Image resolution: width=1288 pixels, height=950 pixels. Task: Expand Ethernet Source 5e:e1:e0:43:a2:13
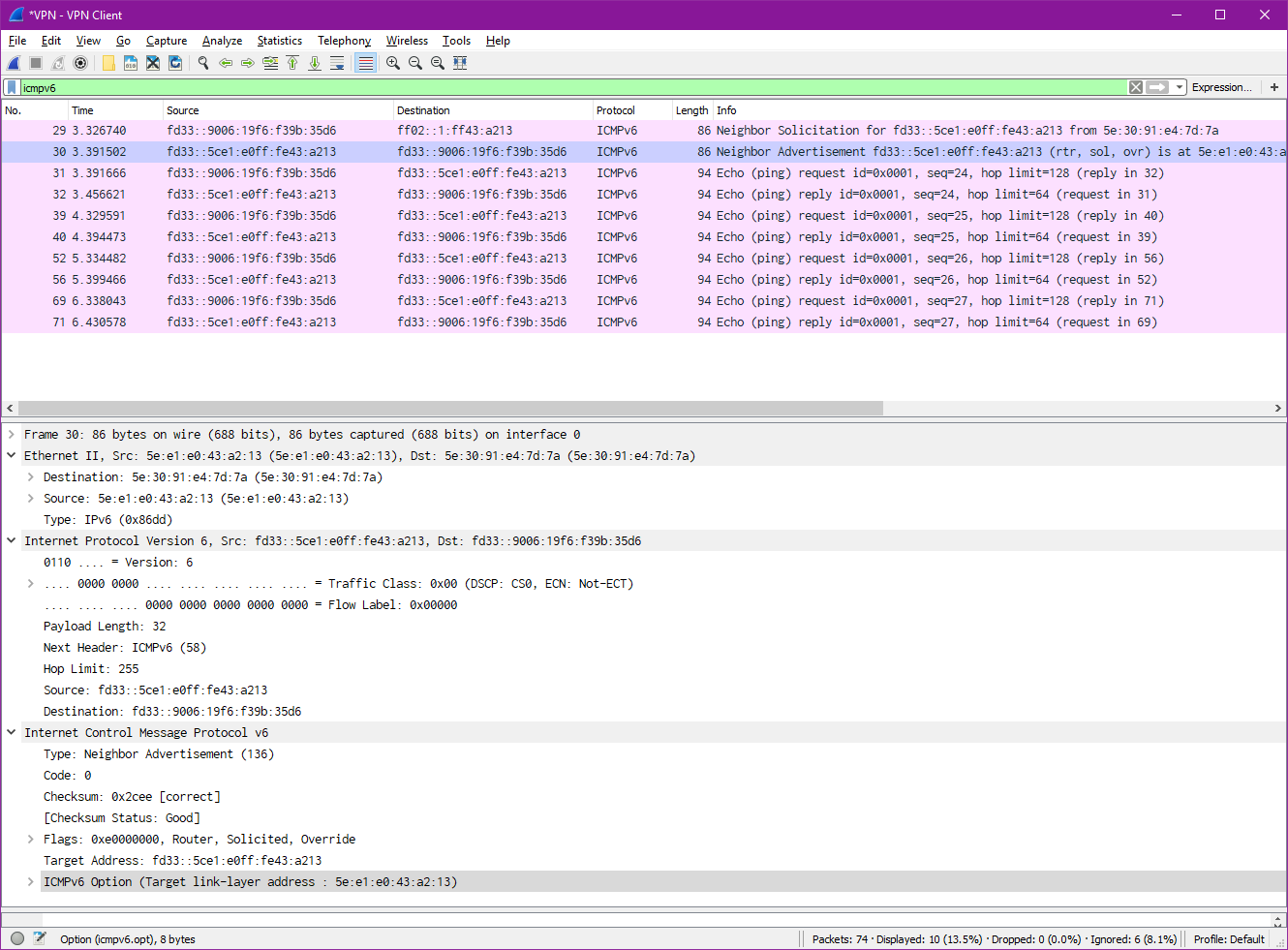[31, 499]
